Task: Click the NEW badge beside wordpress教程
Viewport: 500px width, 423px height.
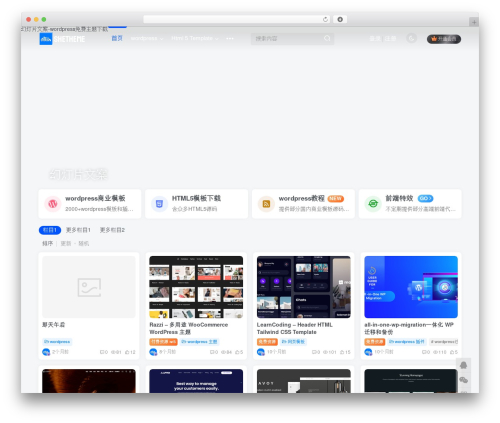Action: [x=335, y=199]
